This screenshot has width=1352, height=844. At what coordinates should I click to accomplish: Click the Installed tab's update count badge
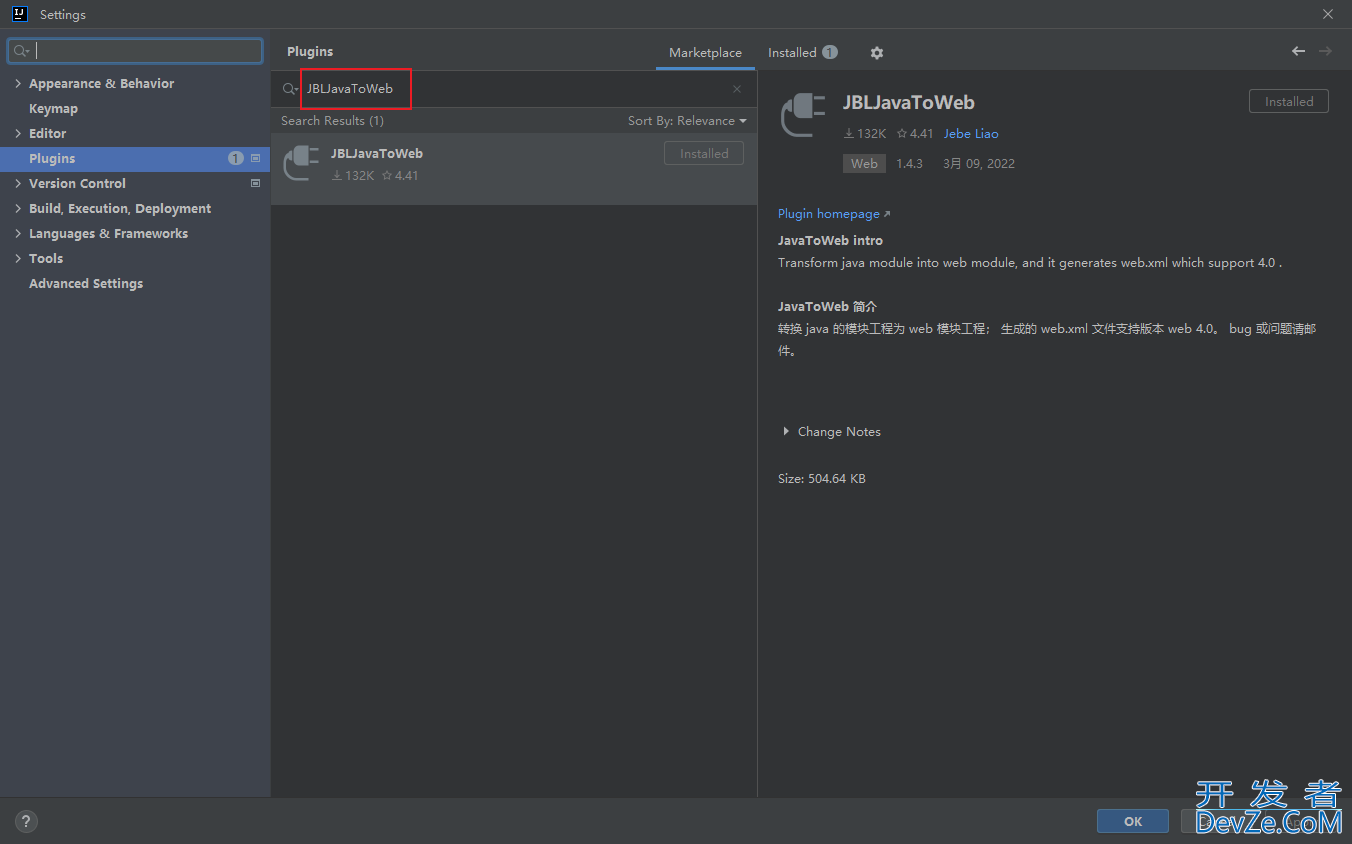point(830,52)
